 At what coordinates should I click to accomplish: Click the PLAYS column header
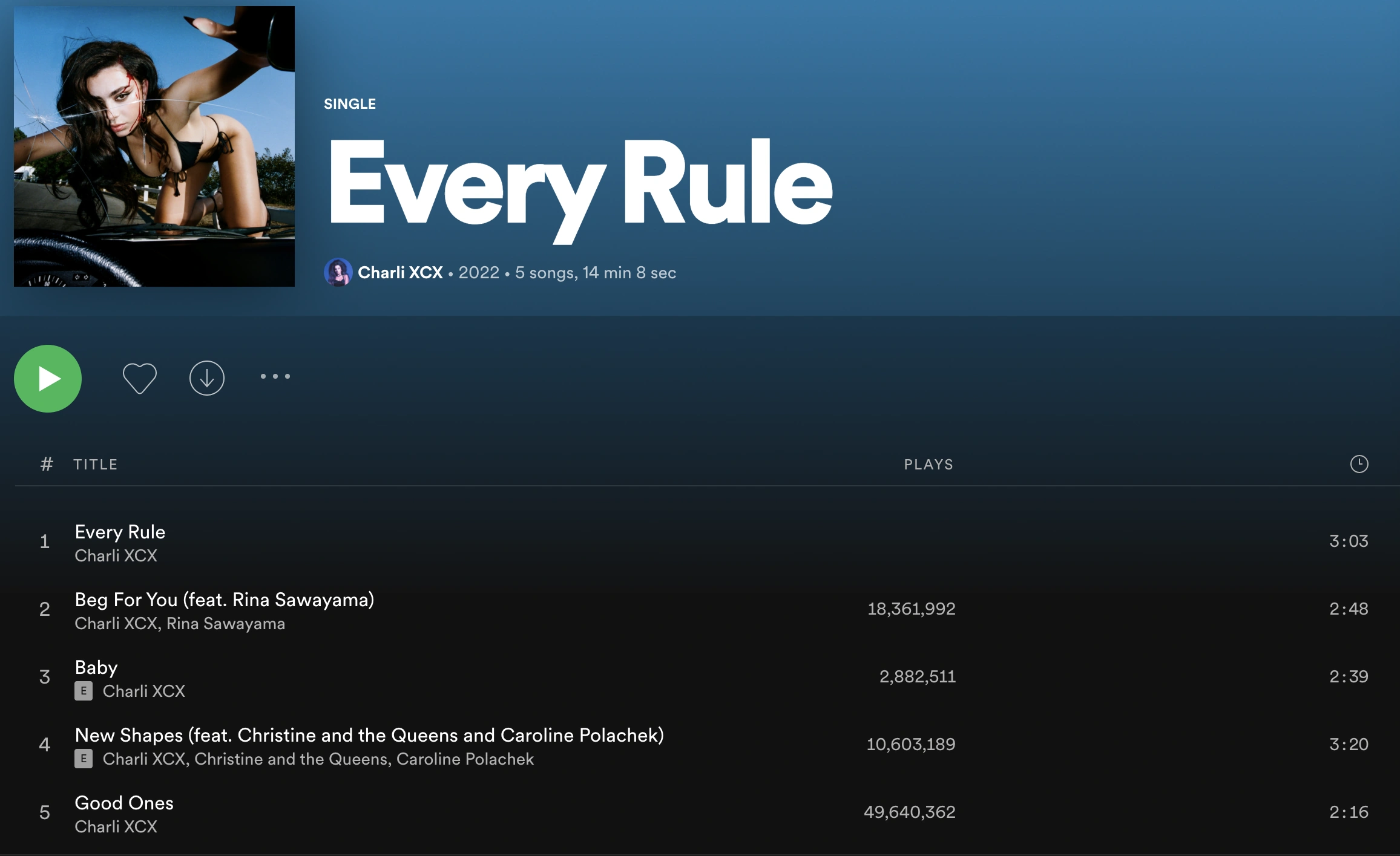[928, 465]
